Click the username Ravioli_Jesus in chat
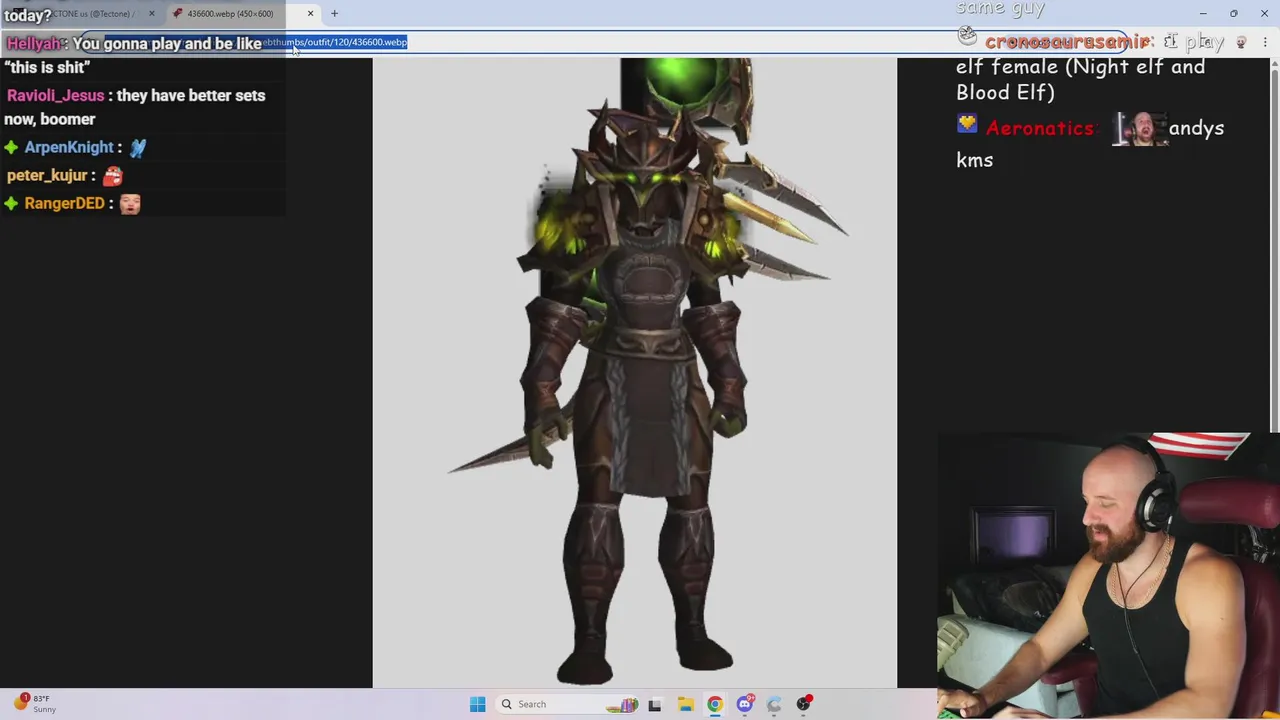This screenshot has height=720, width=1280. 55,96
